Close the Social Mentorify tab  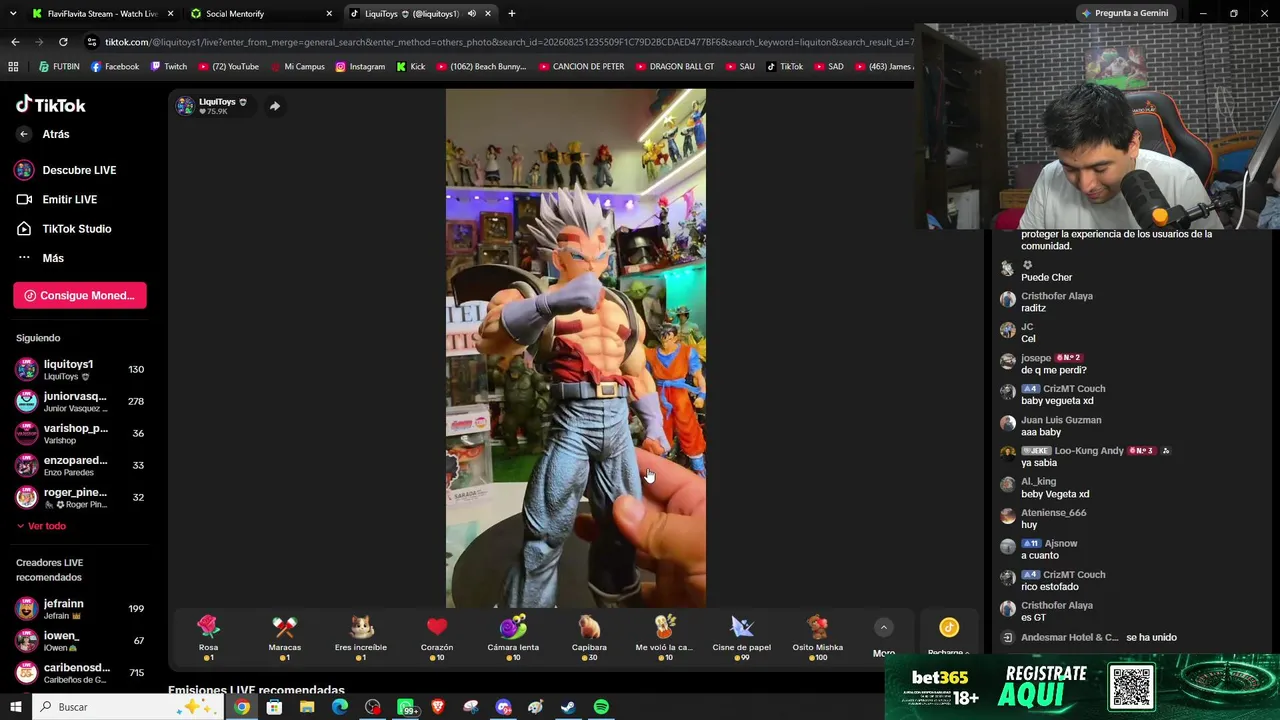tap(329, 14)
